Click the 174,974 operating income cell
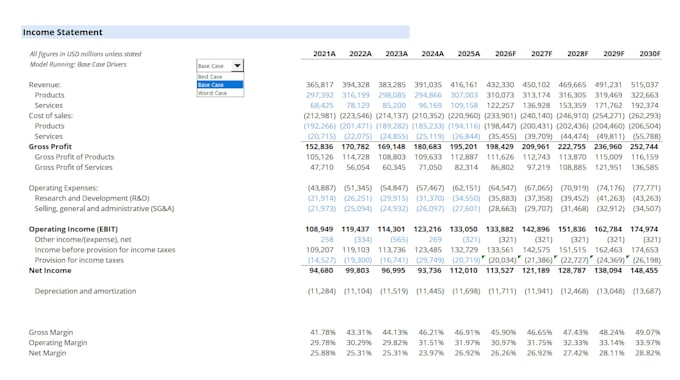Screen dimensions: 680x380 [x=644, y=229]
